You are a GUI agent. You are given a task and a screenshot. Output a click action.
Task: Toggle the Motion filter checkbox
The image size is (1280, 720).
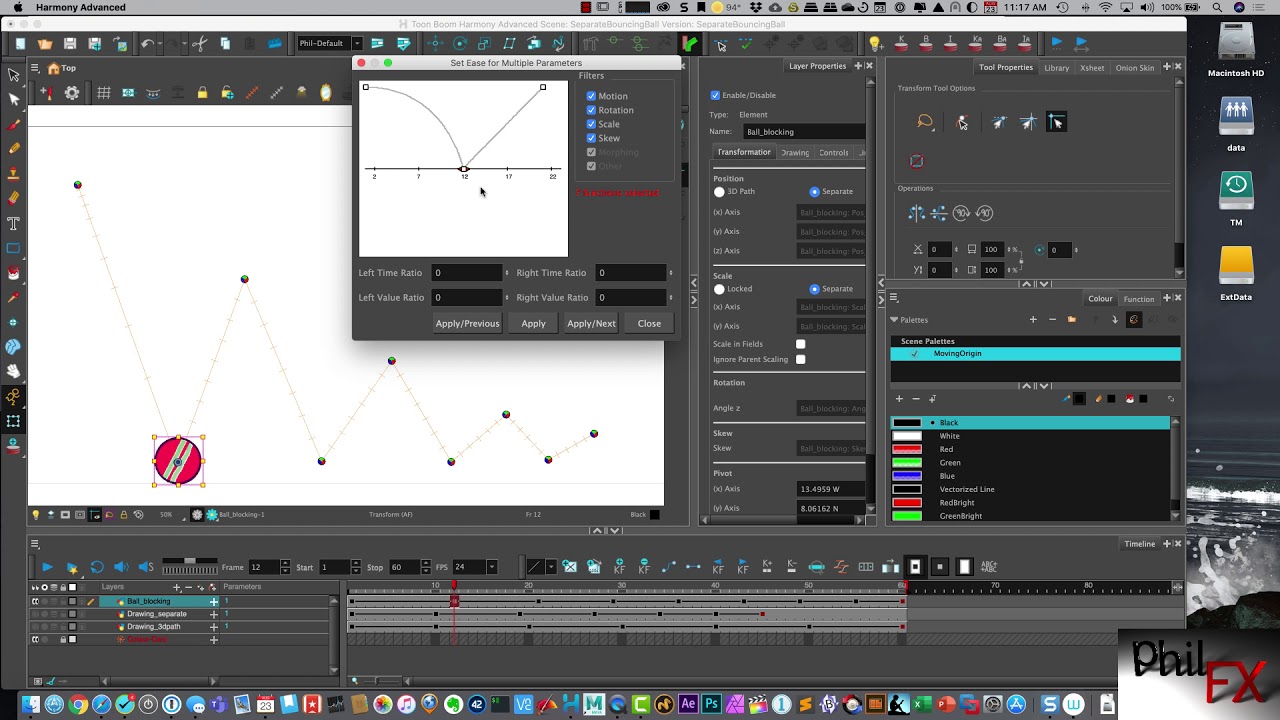tap(591, 96)
